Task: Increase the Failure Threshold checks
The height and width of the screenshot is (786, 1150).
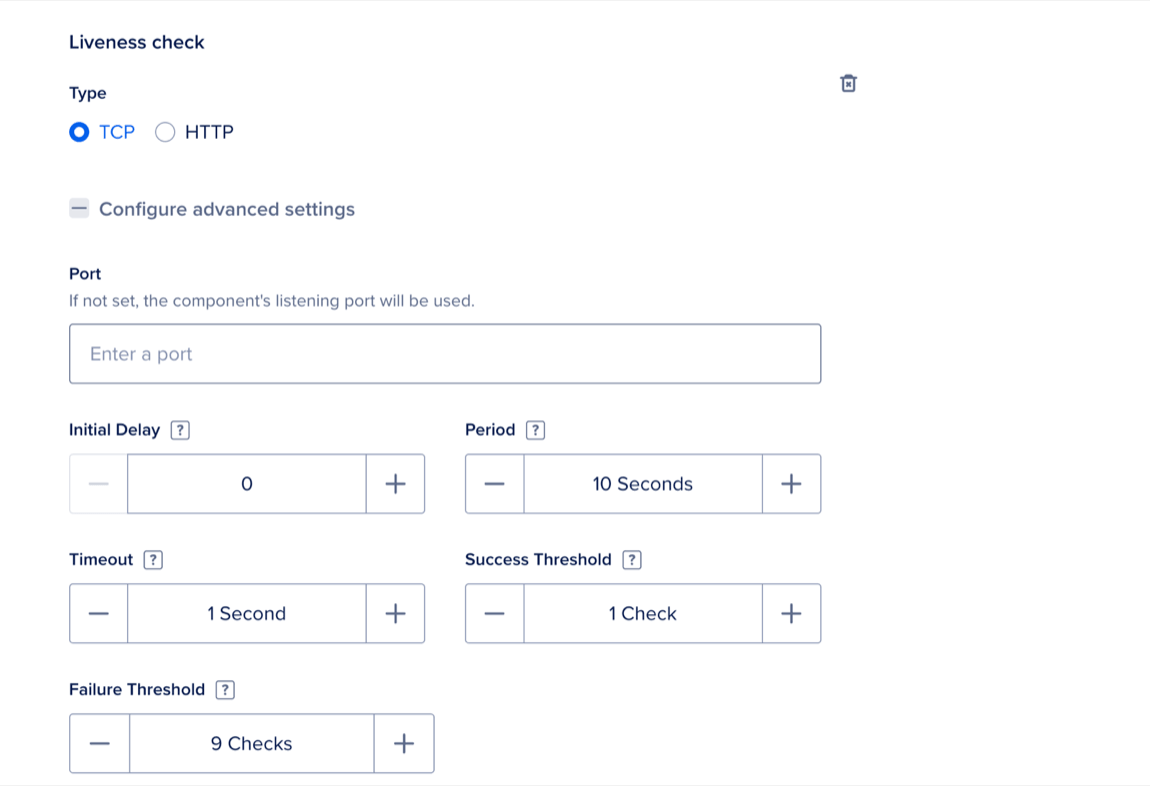Action: pyautogui.click(x=404, y=744)
